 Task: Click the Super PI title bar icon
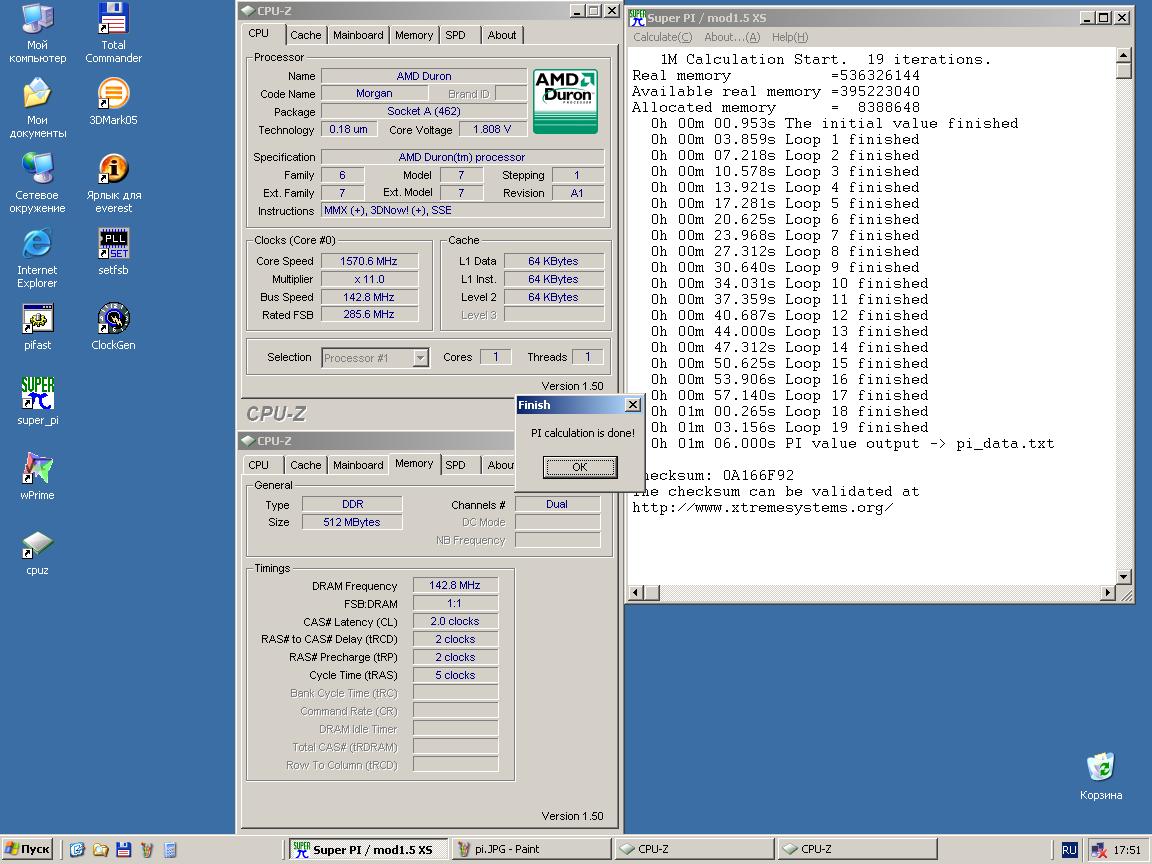636,18
